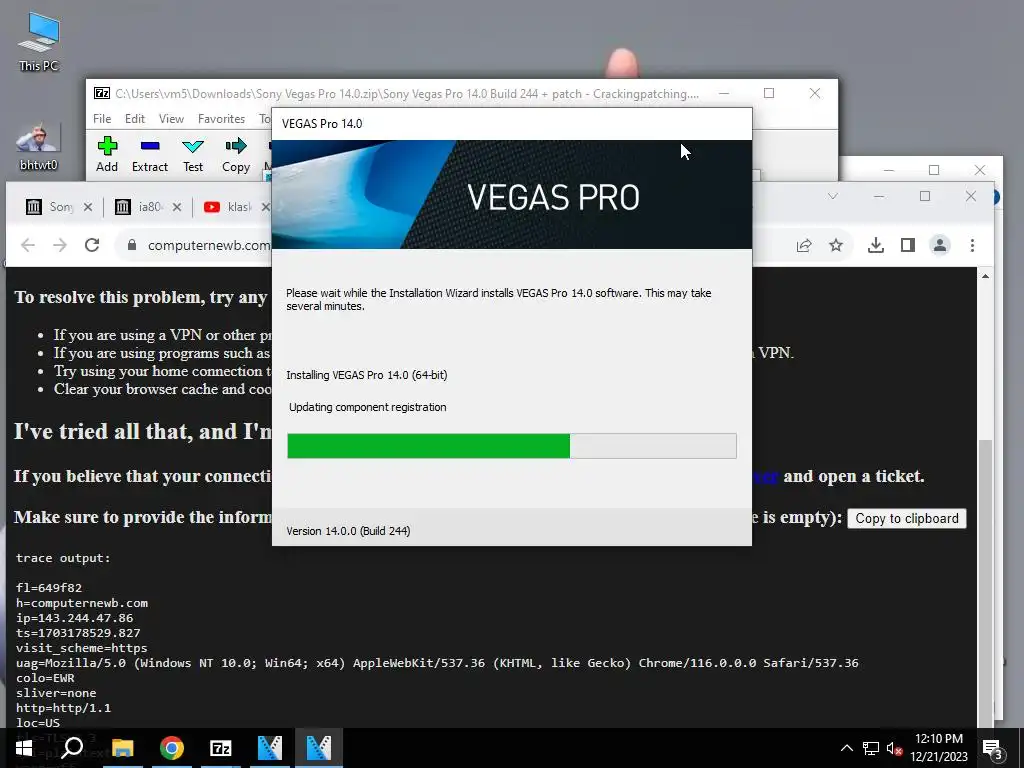Click the 'trace output:' text
The width and height of the screenshot is (1024, 768).
click(x=63, y=558)
